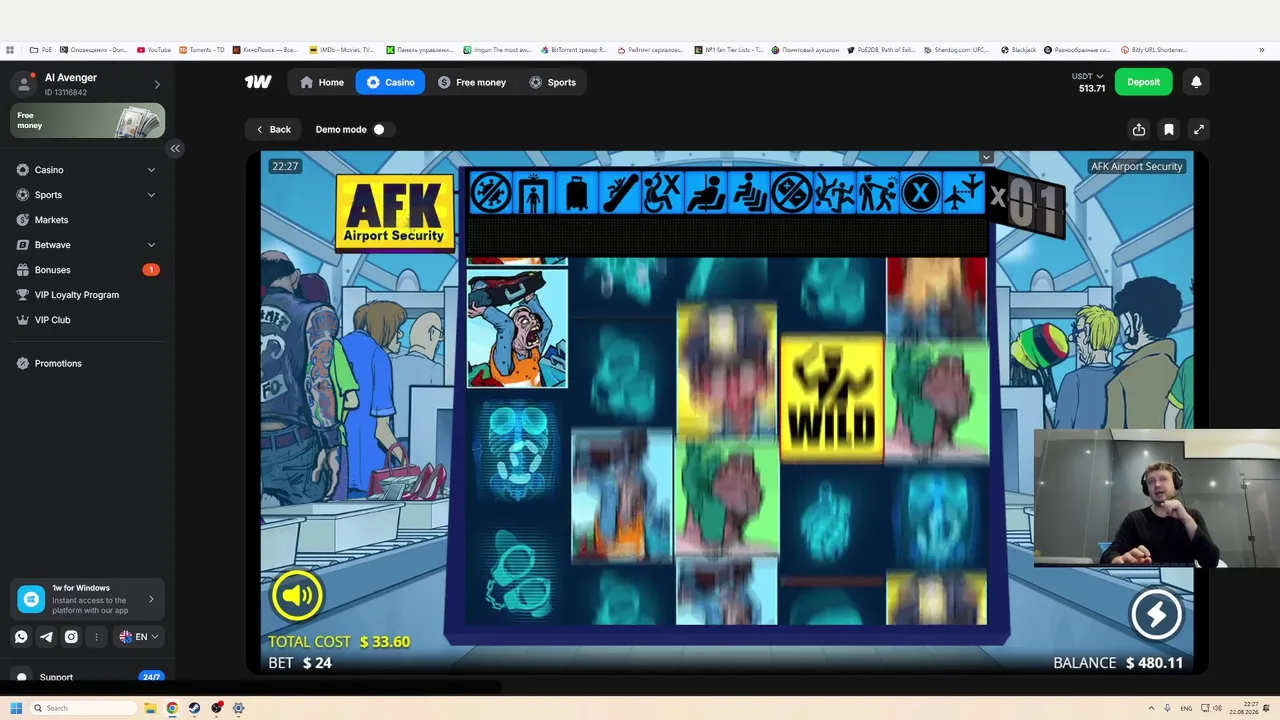The image size is (1280, 720).
Task: Bookmark this game to favorites
Action: [x=1168, y=129]
